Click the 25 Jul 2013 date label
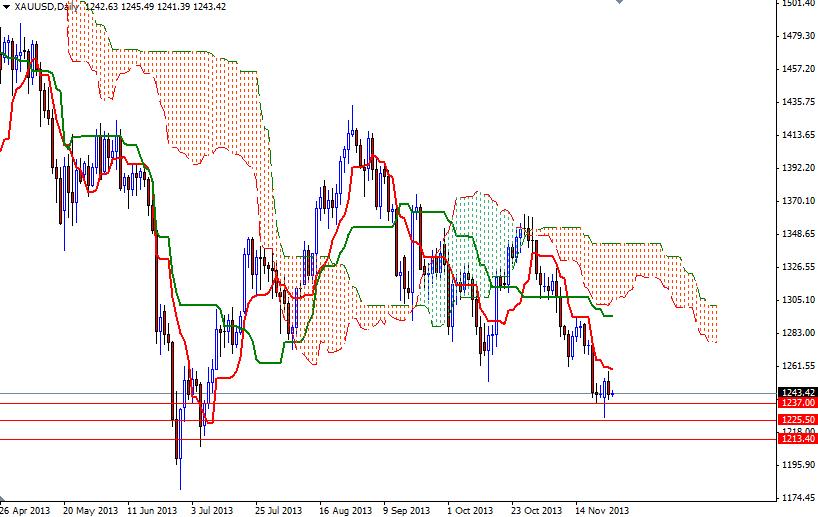818x517 pixels. (279, 510)
